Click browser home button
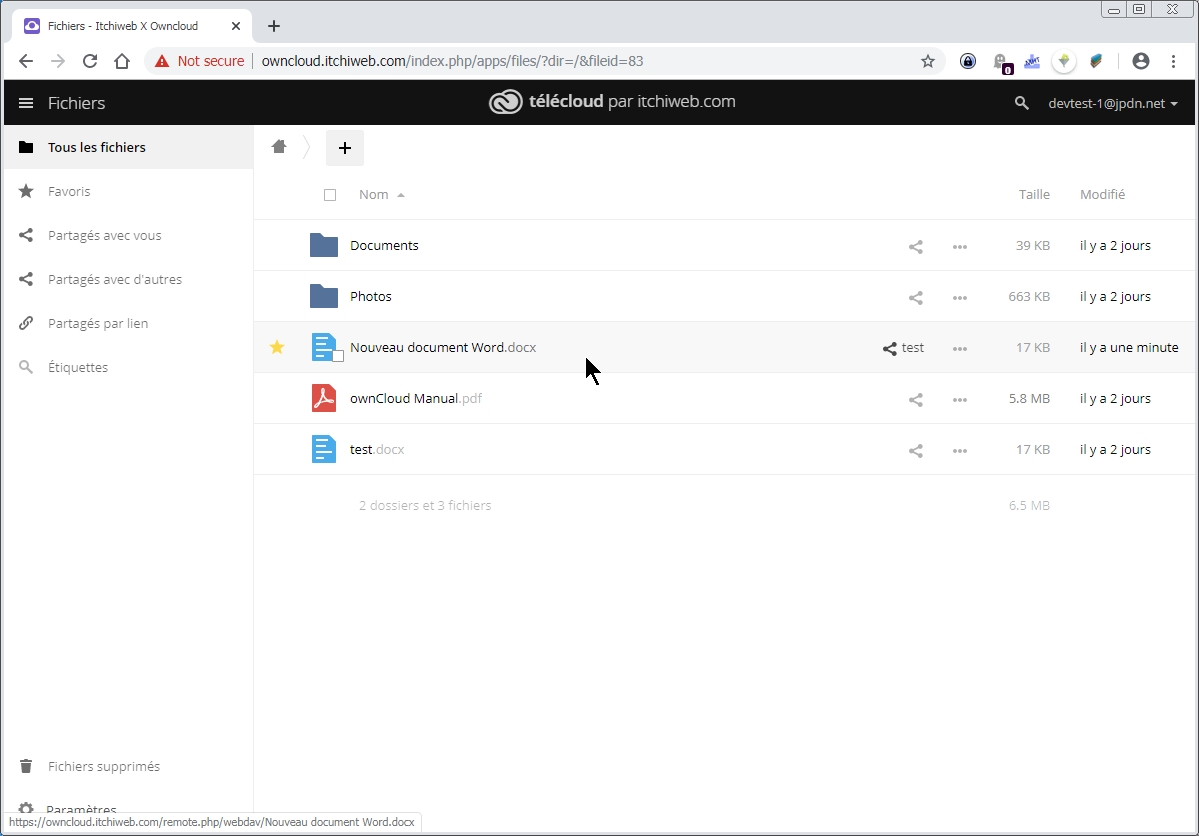1199x836 pixels. tap(122, 61)
